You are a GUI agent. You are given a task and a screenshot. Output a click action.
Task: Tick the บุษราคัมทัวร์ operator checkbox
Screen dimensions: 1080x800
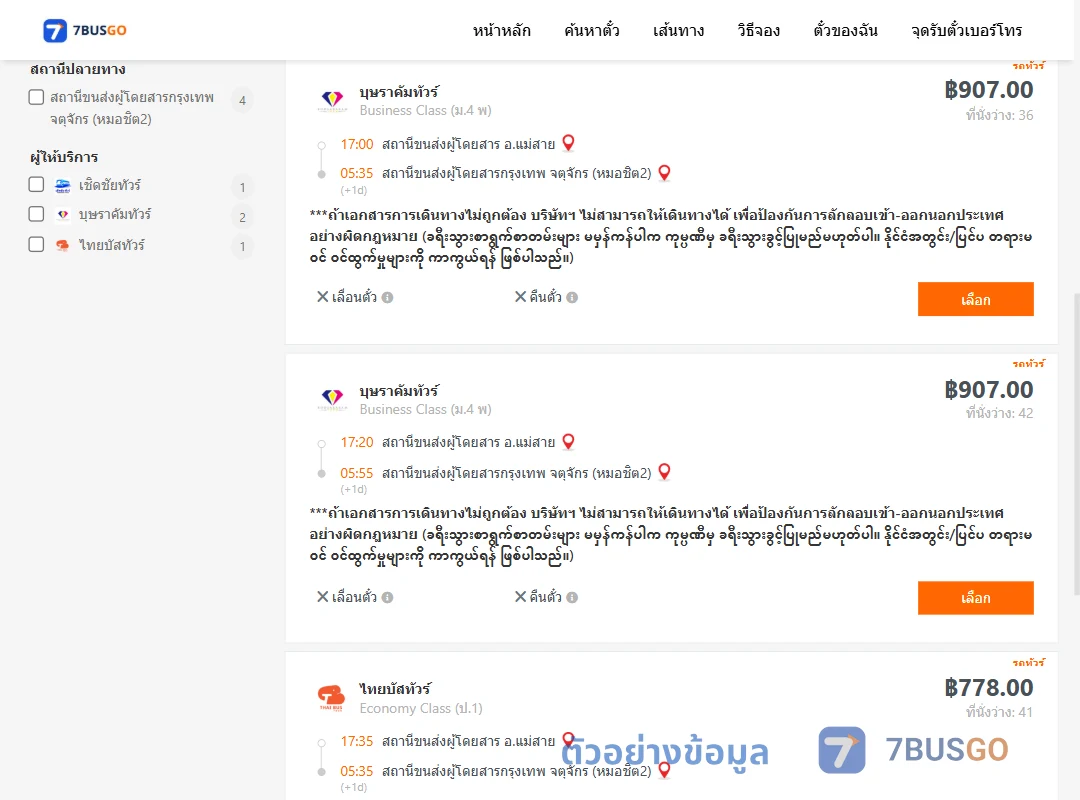tap(37, 214)
